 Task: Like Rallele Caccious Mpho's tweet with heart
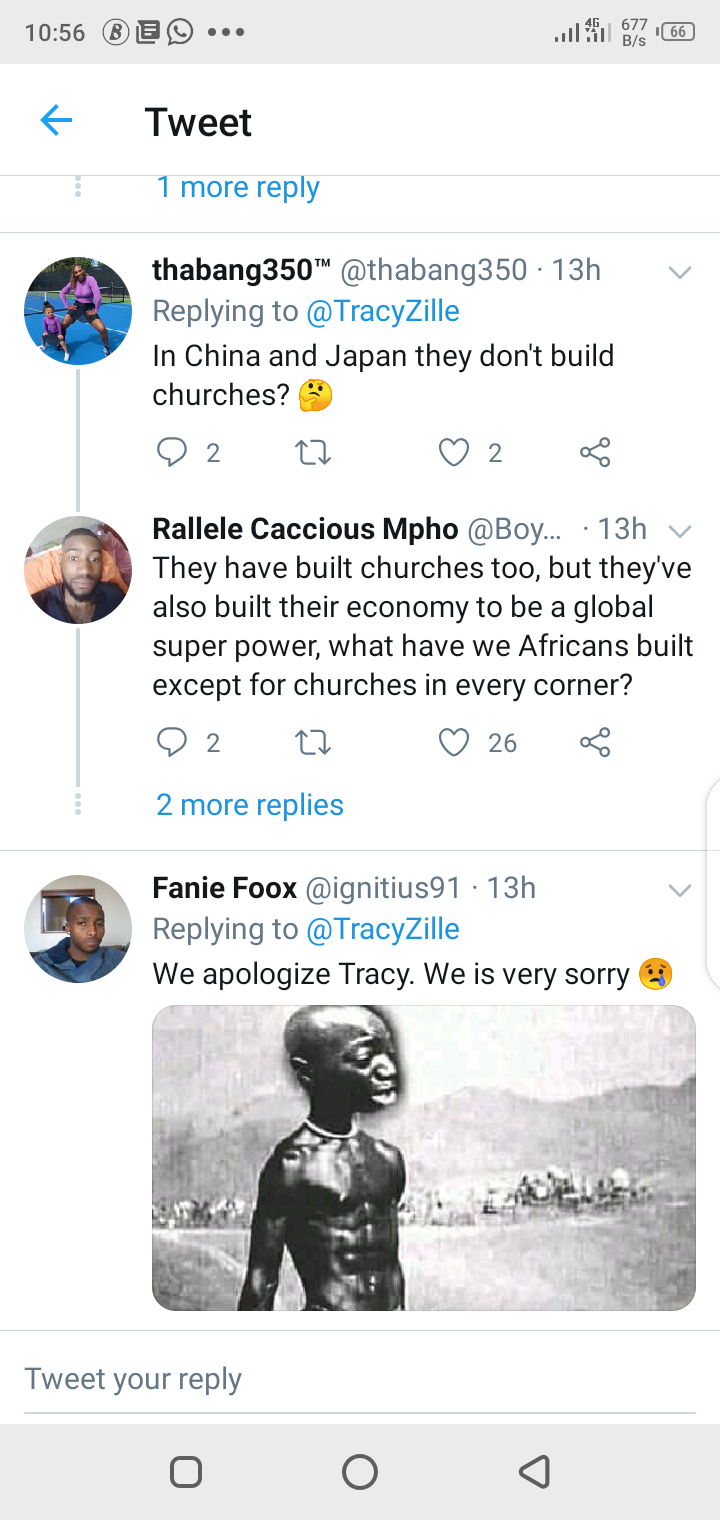click(x=454, y=742)
